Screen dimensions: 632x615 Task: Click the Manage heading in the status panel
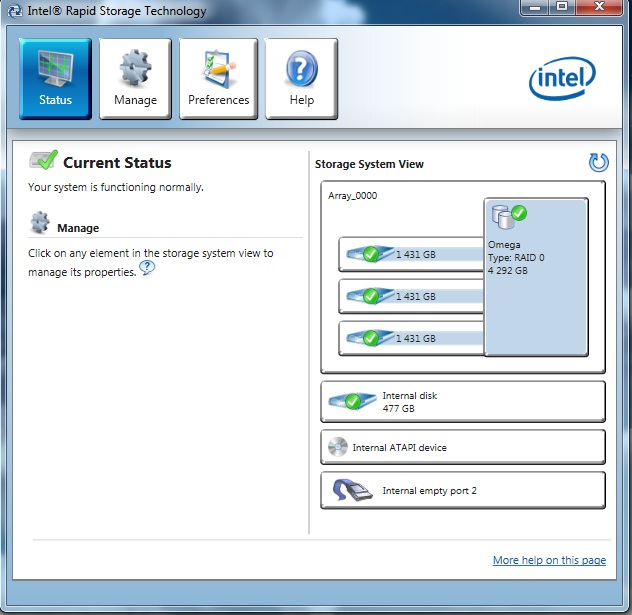click(x=78, y=228)
